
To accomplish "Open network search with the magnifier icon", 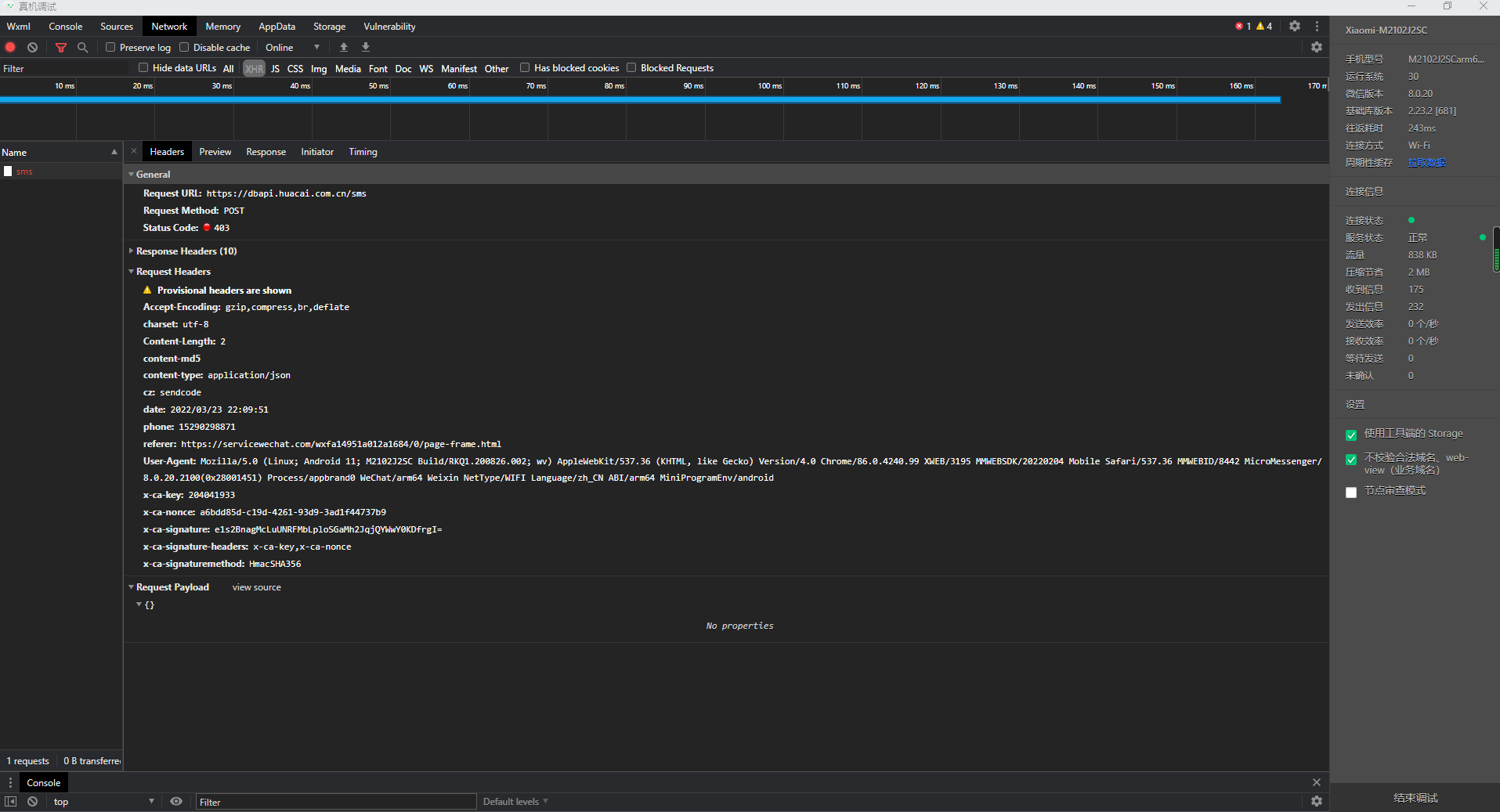I will 82,48.
